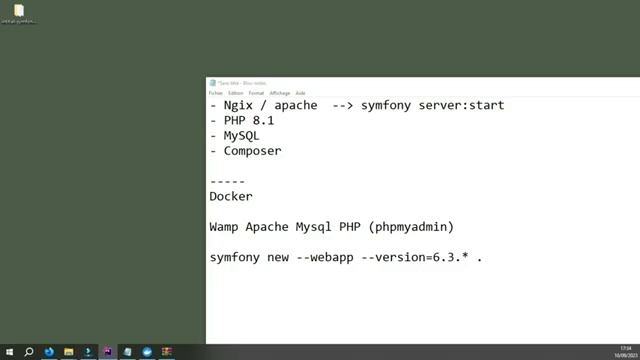Viewport: 640px width, 360px height.
Task: Click text line 'symfony server:start'
Action: click(x=433, y=105)
